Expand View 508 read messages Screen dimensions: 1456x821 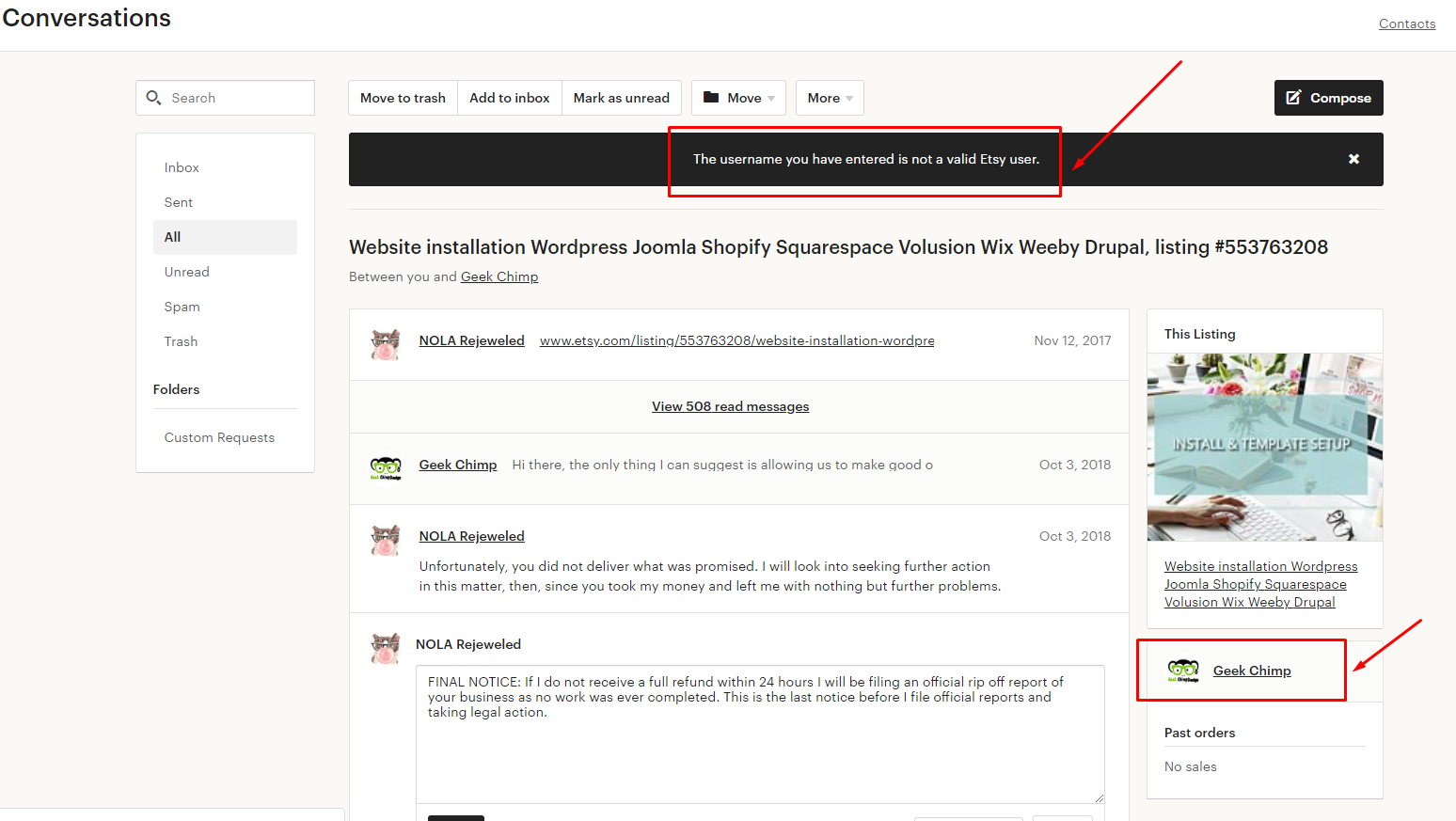731,406
